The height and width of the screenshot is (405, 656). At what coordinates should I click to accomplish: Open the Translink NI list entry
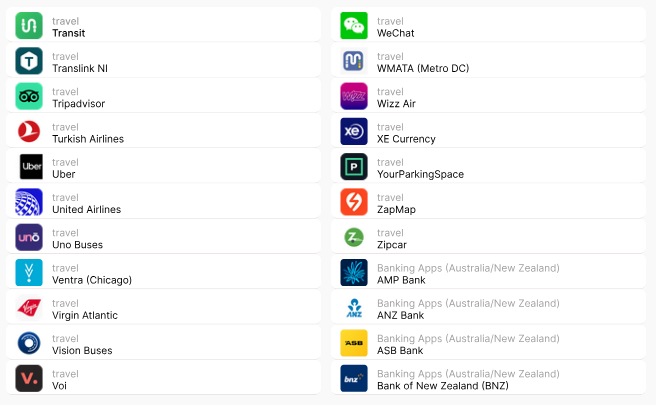click(165, 62)
